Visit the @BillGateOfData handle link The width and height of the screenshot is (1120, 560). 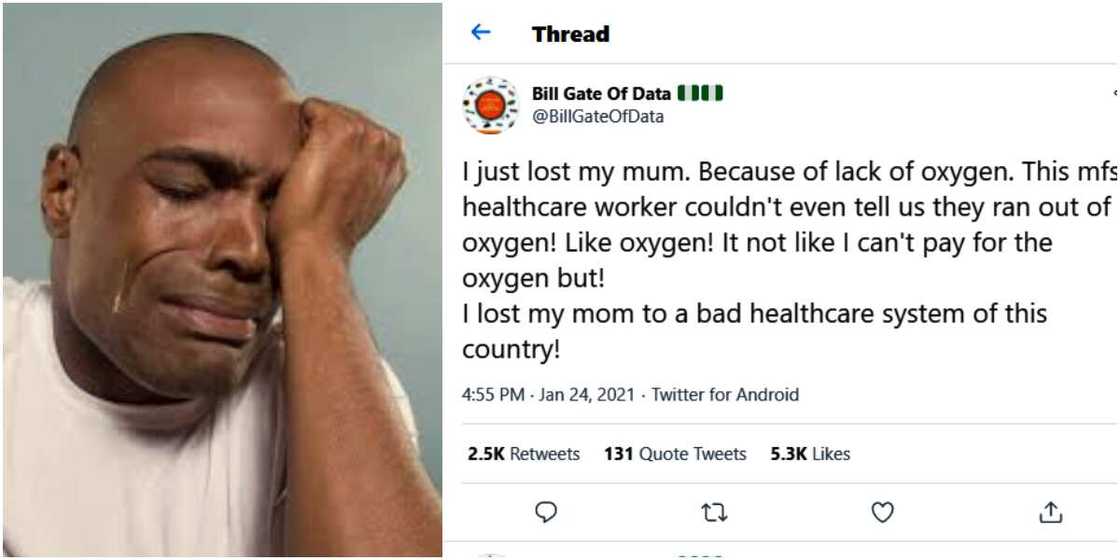click(x=597, y=116)
